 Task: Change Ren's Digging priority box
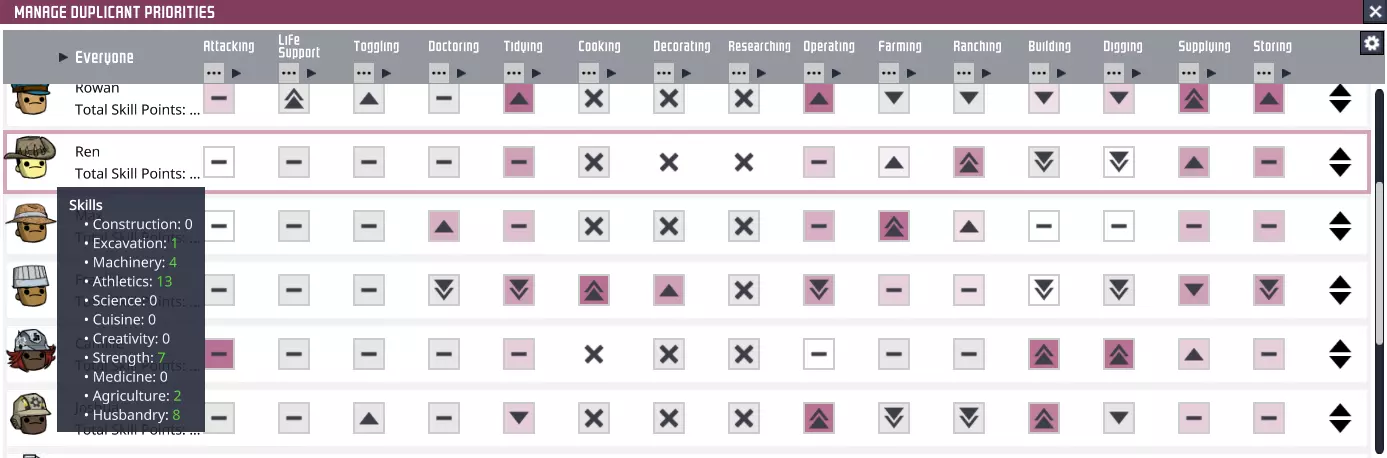[x=1118, y=162]
